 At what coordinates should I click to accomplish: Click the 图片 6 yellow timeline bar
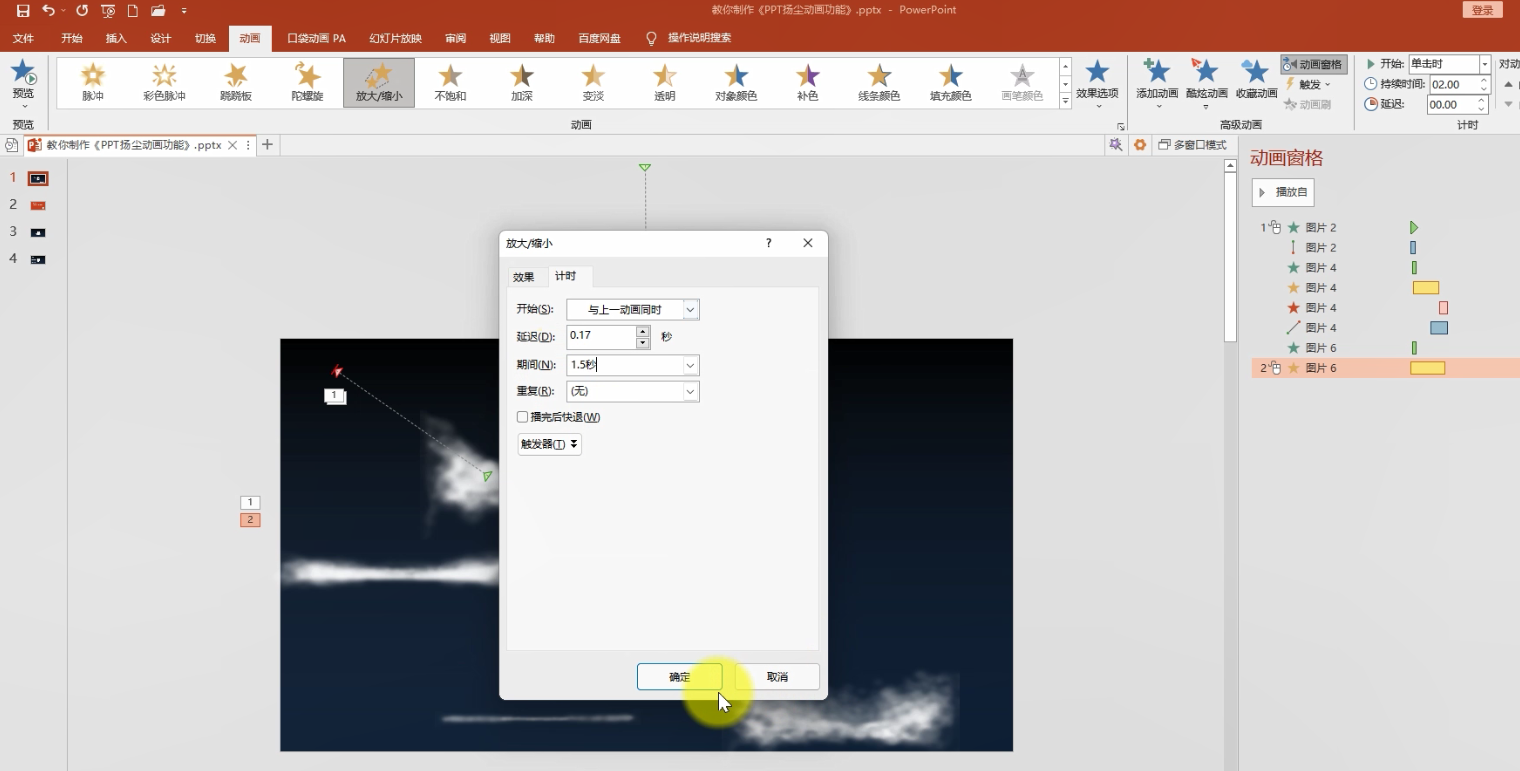click(x=1427, y=368)
